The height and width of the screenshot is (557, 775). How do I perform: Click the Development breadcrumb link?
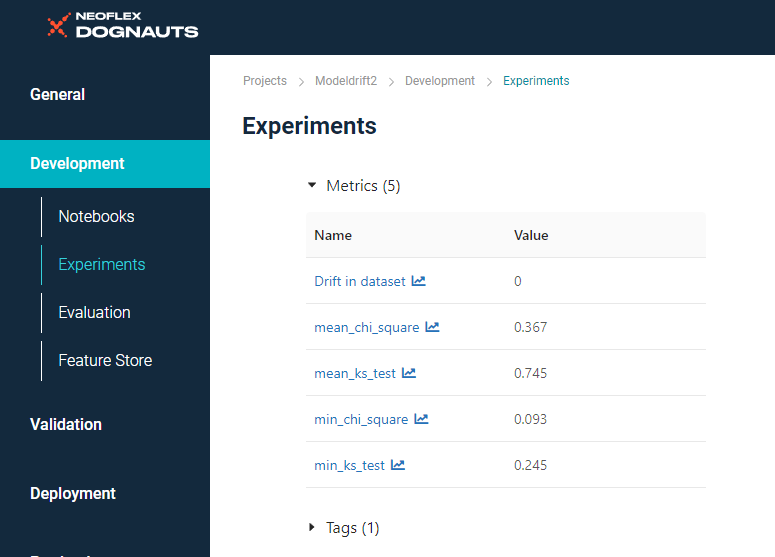point(440,81)
